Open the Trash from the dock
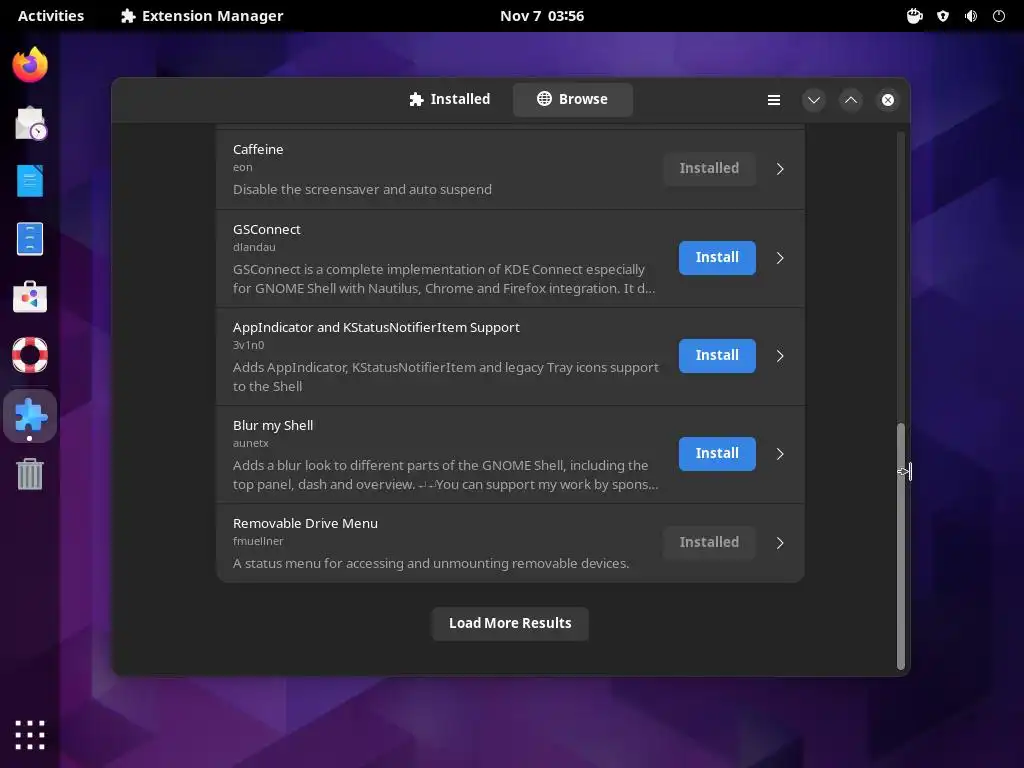Viewport: 1024px width, 768px height. pyautogui.click(x=30, y=473)
